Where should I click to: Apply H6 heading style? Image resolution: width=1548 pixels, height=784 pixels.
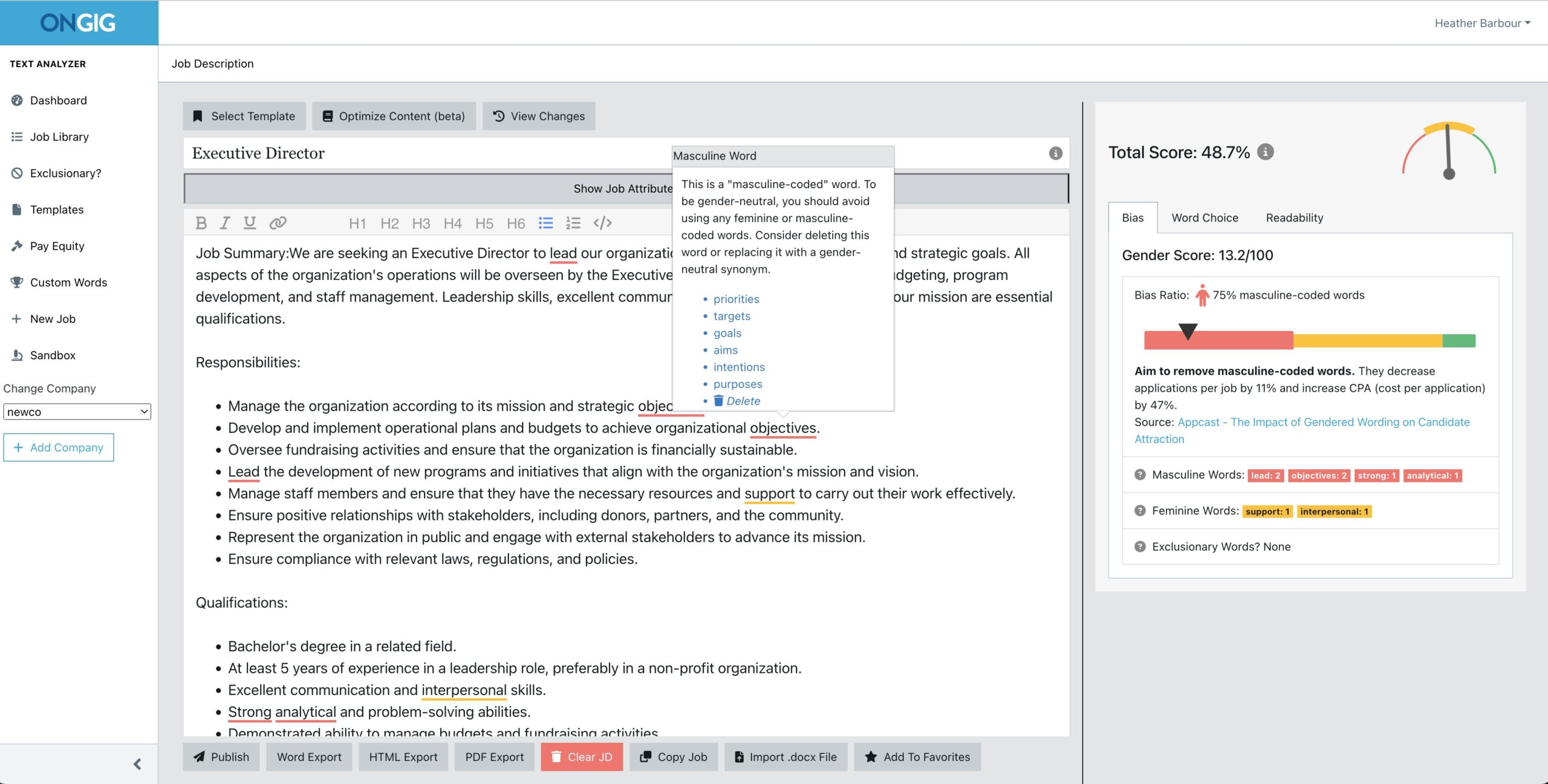coord(516,224)
